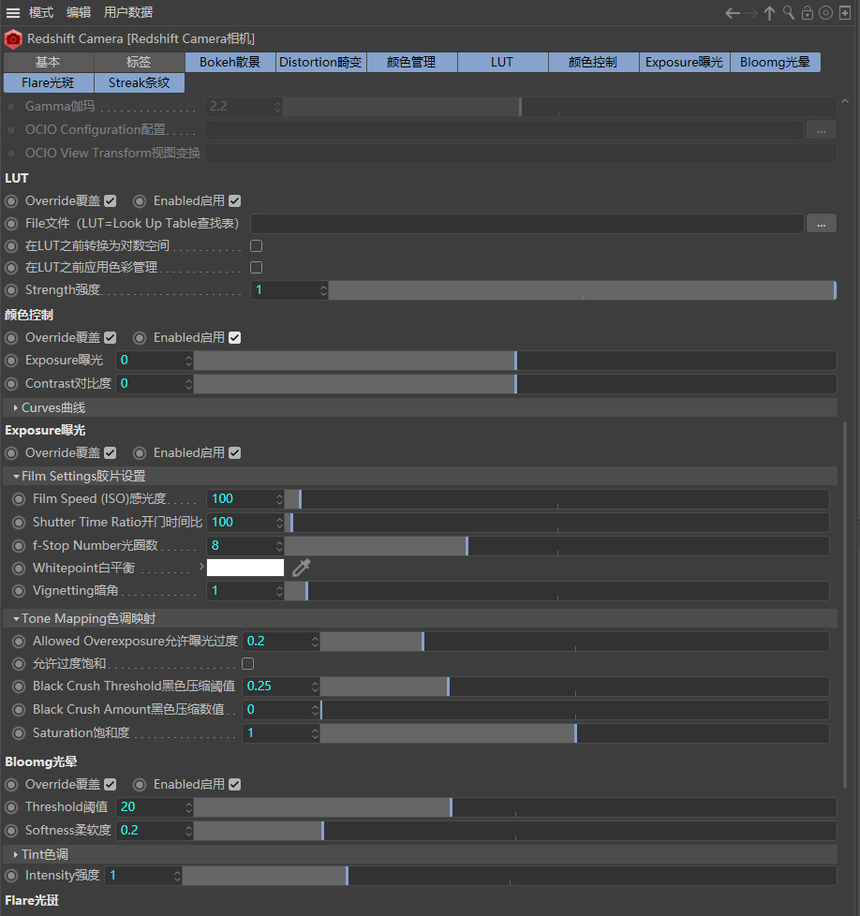Click the animation dot beside Saturation饱和度
Screen dimensions: 860x916
pos(19,733)
